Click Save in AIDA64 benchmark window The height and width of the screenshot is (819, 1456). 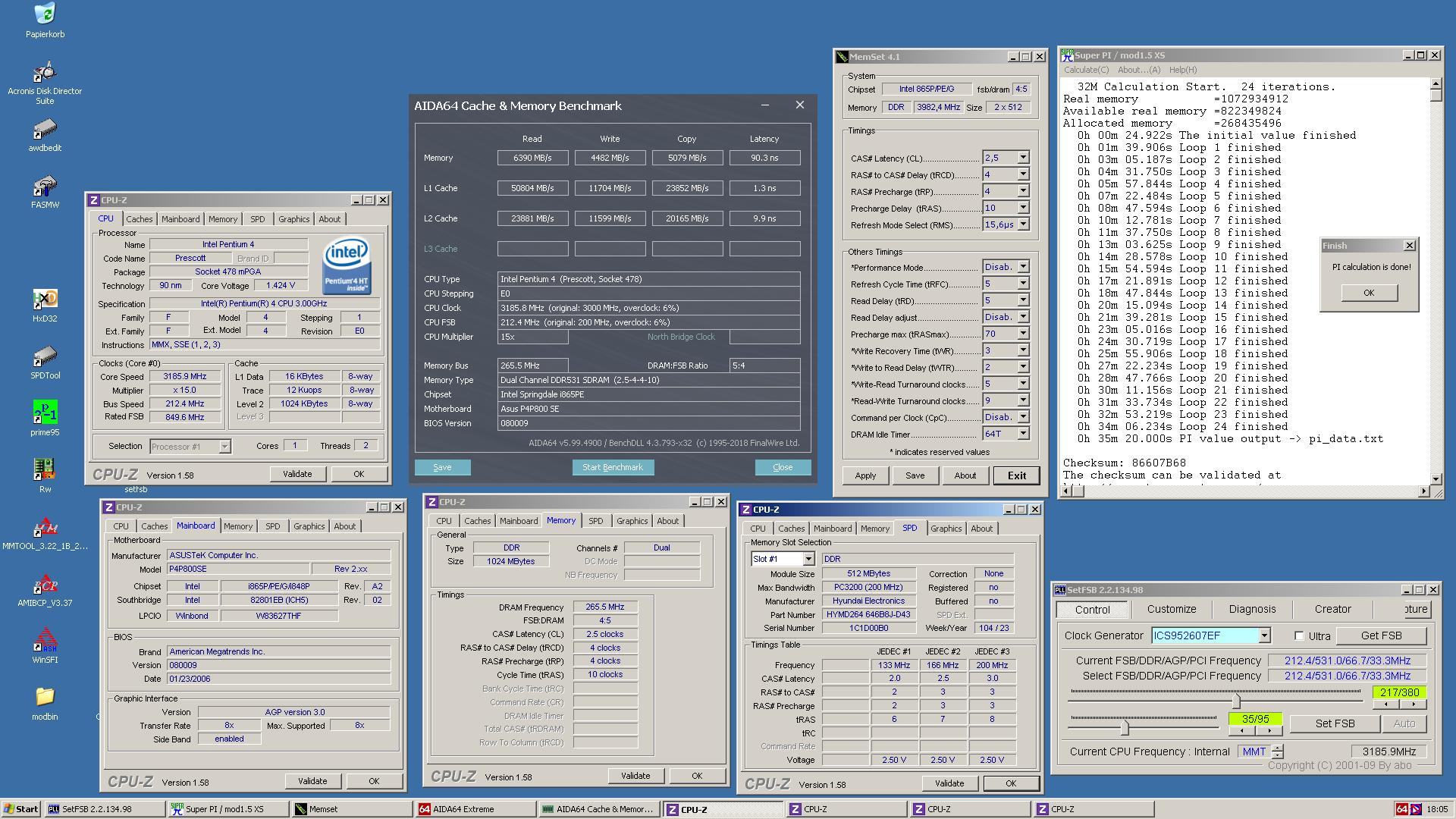[442, 467]
